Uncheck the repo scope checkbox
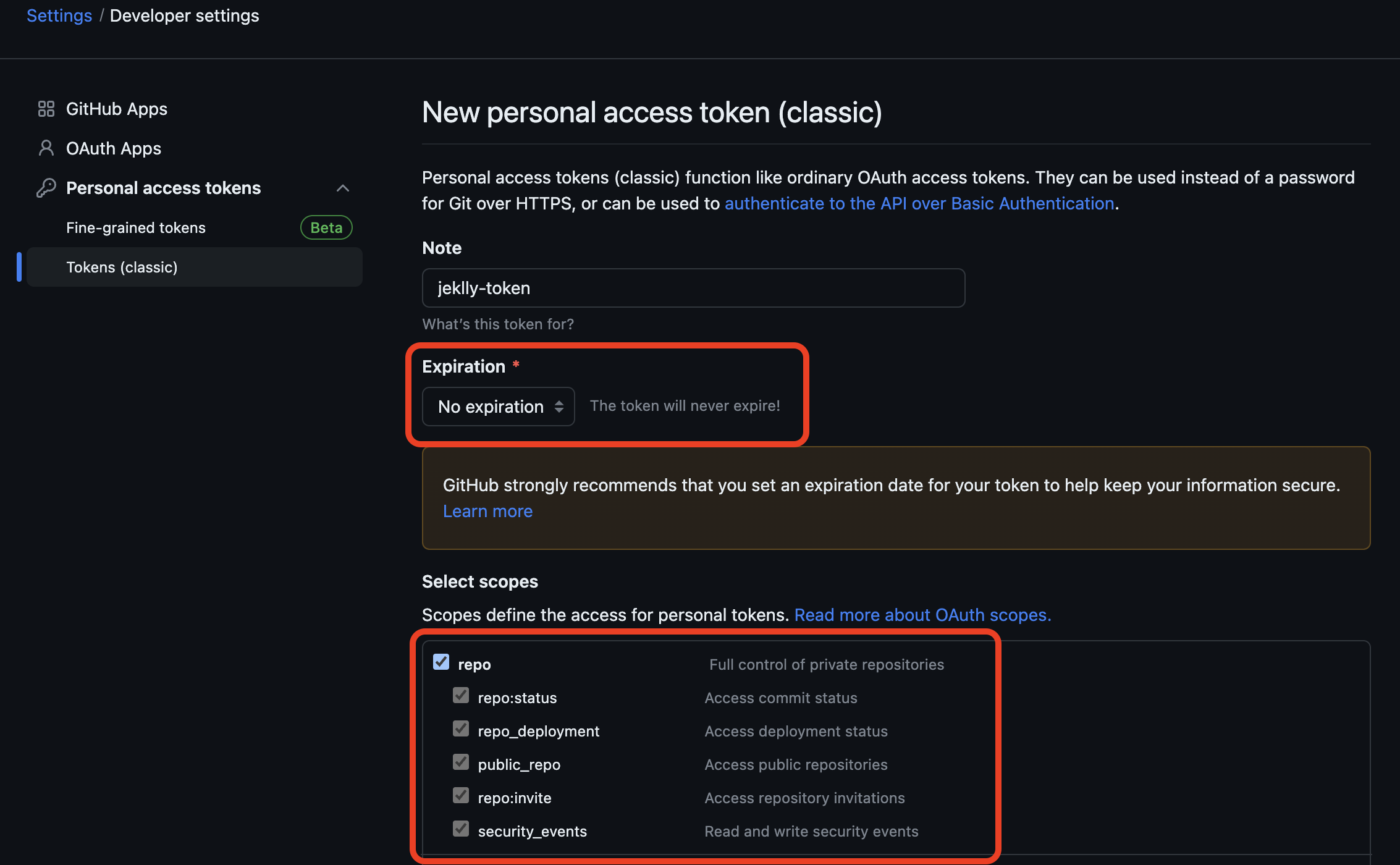This screenshot has height=865, width=1400. (441, 662)
